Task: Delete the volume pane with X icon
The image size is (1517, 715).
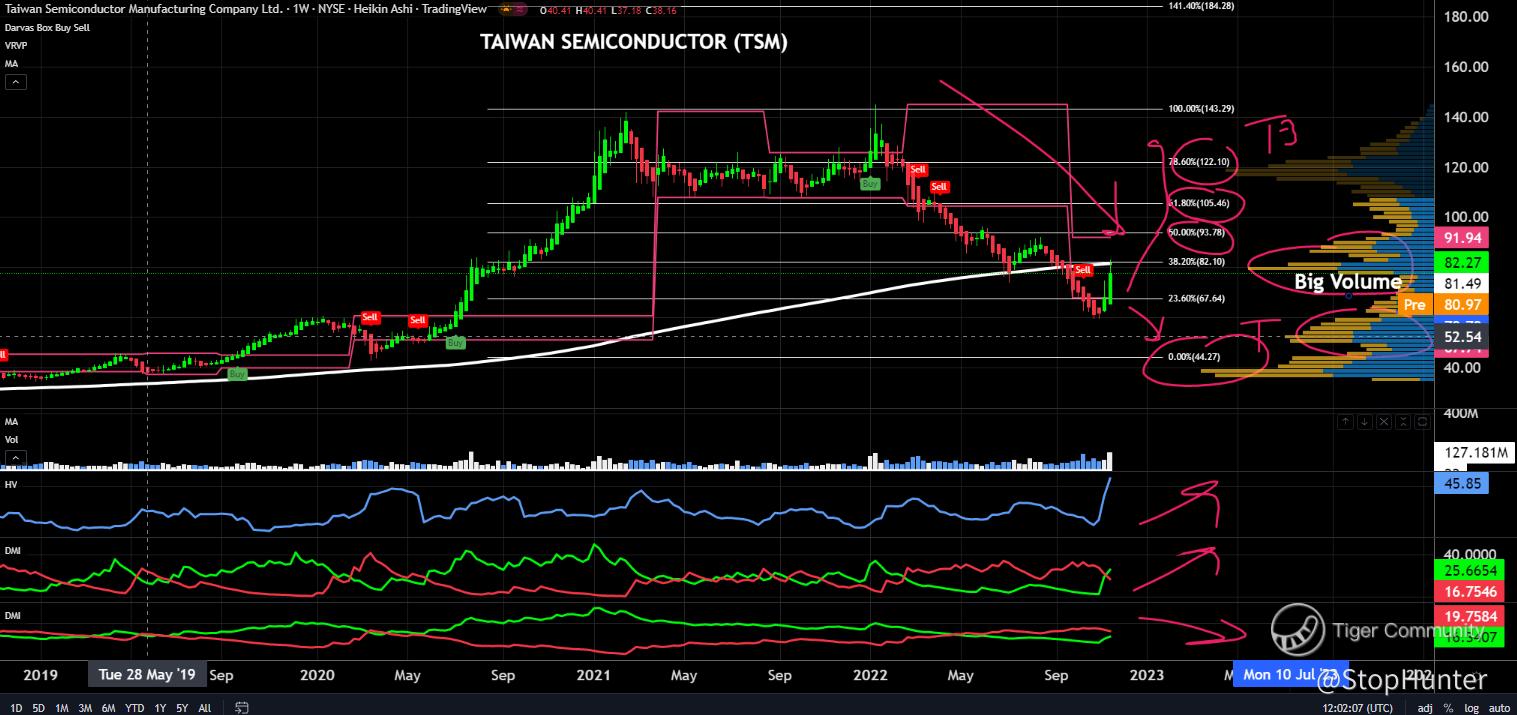Action: click(x=1385, y=423)
